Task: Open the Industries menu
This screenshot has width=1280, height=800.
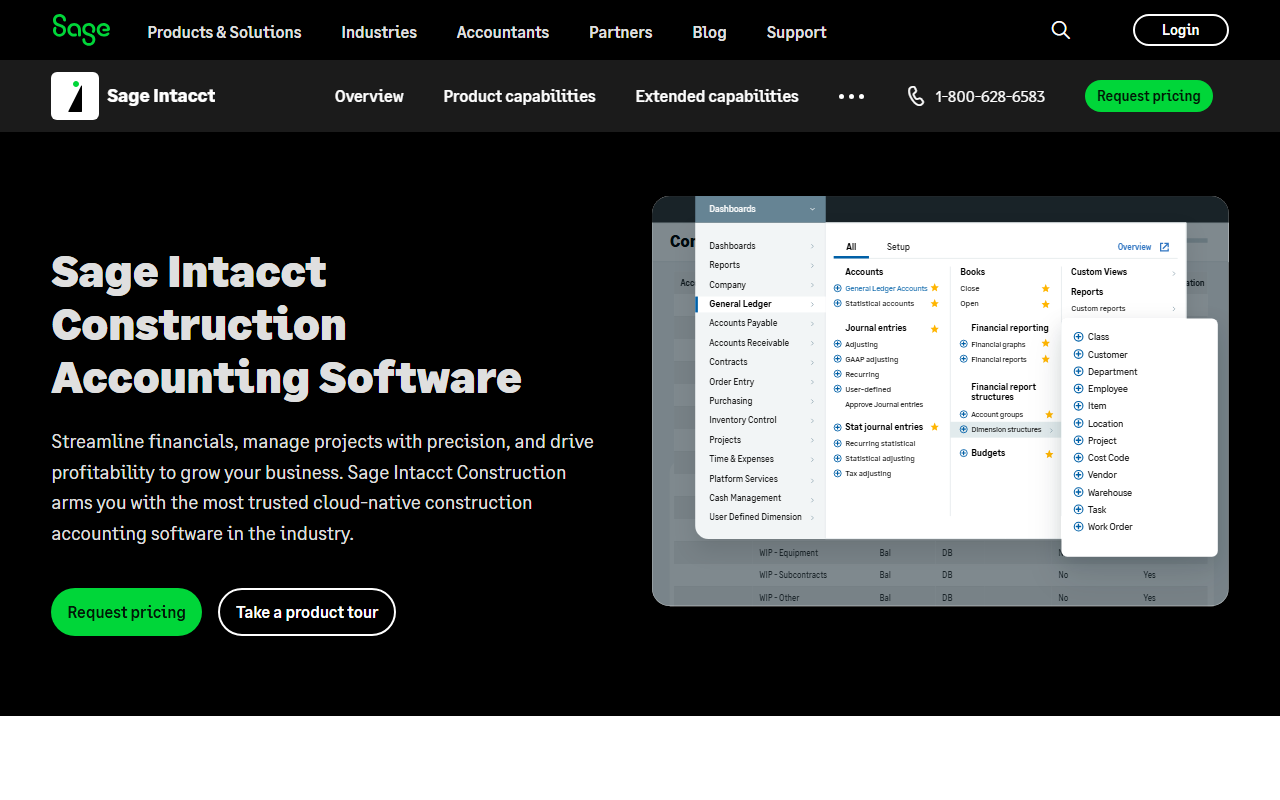Action: 379,32
